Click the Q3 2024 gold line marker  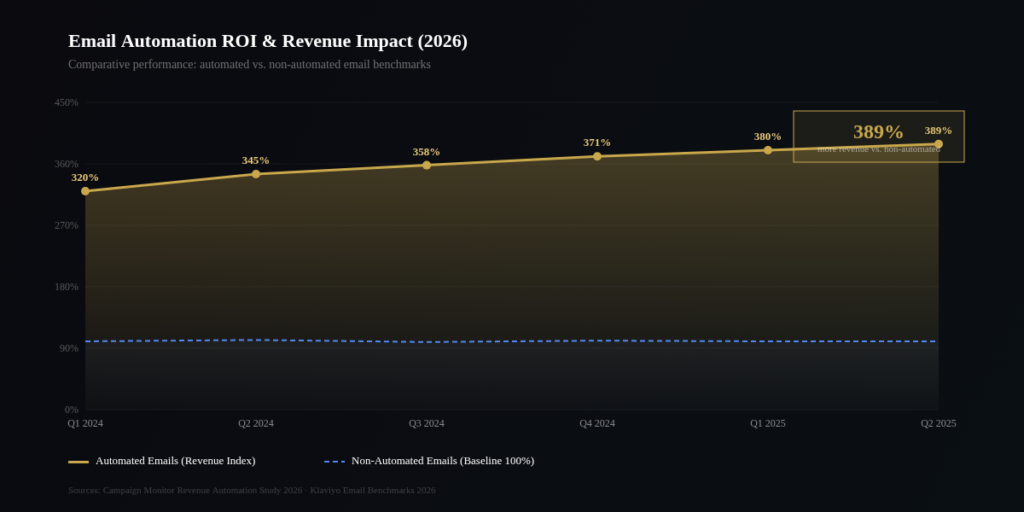click(x=426, y=165)
